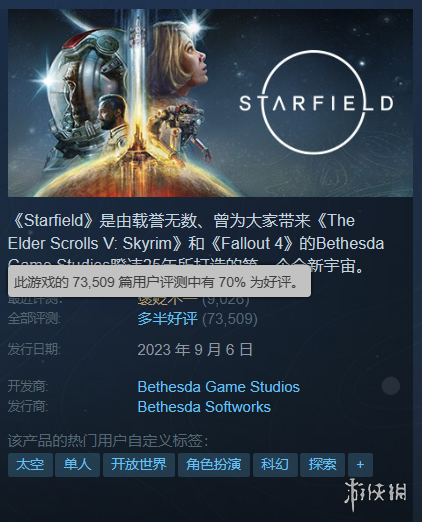The width and height of the screenshot is (422, 522).
Task: Click the 发行日期 label
Action: (x=34, y=350)
